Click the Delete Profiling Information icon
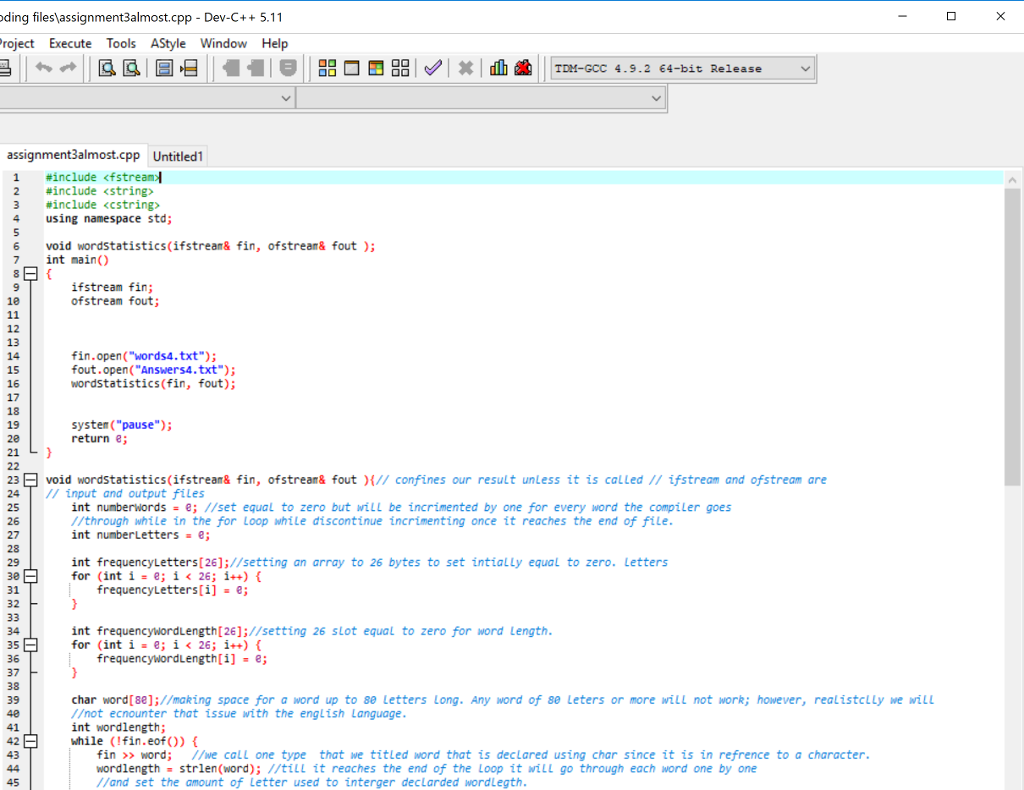 pos(522,68)
